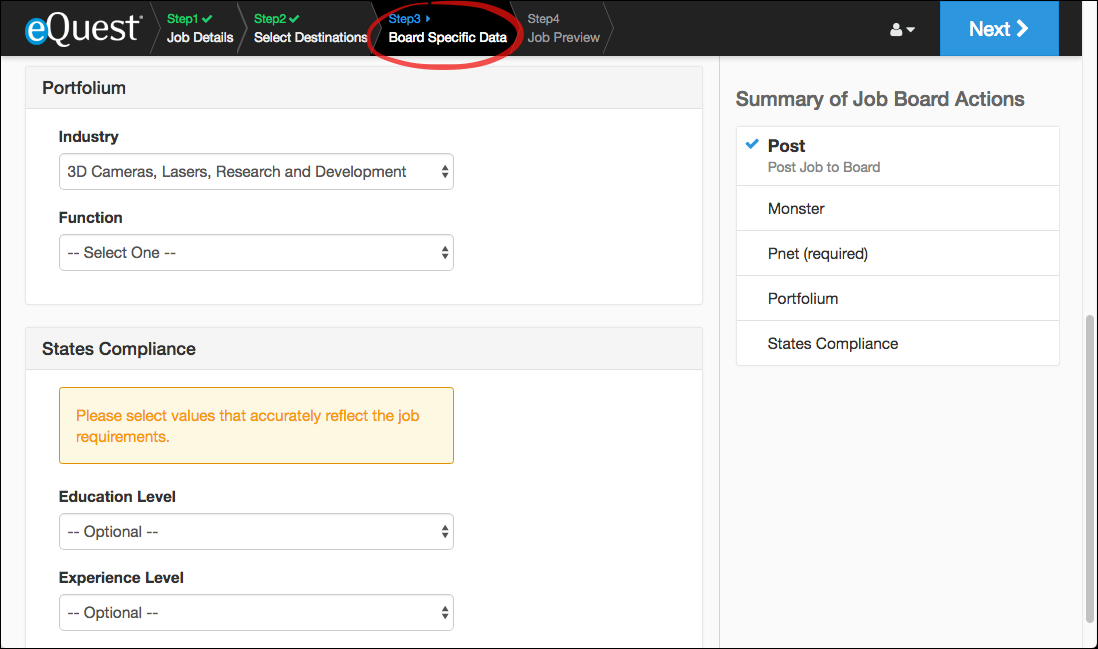Click the green checkmark on Step2
This screenshot has height=649, width=1098.
coord(294,18)
